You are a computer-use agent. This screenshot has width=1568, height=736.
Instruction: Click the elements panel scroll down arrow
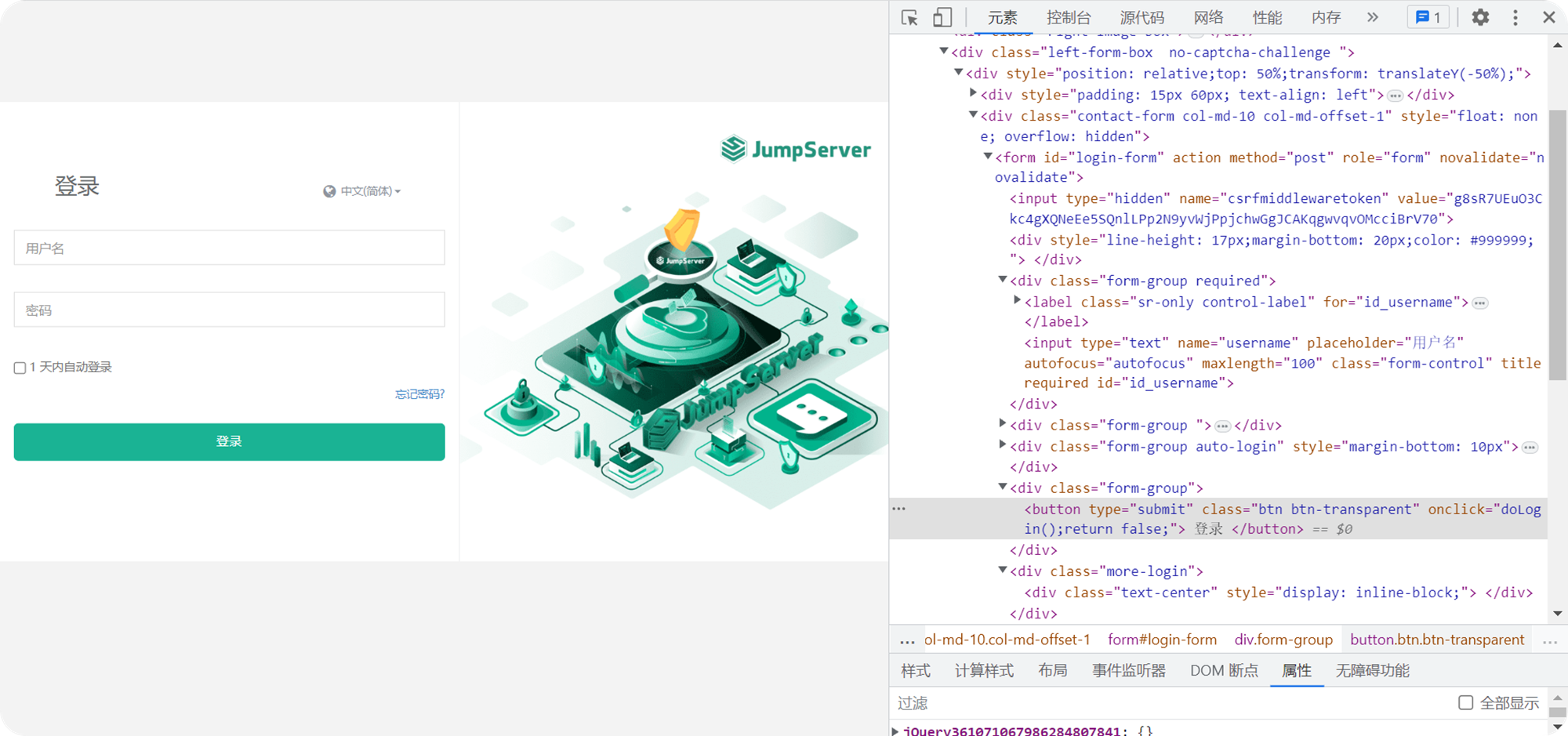point(1558,613)
